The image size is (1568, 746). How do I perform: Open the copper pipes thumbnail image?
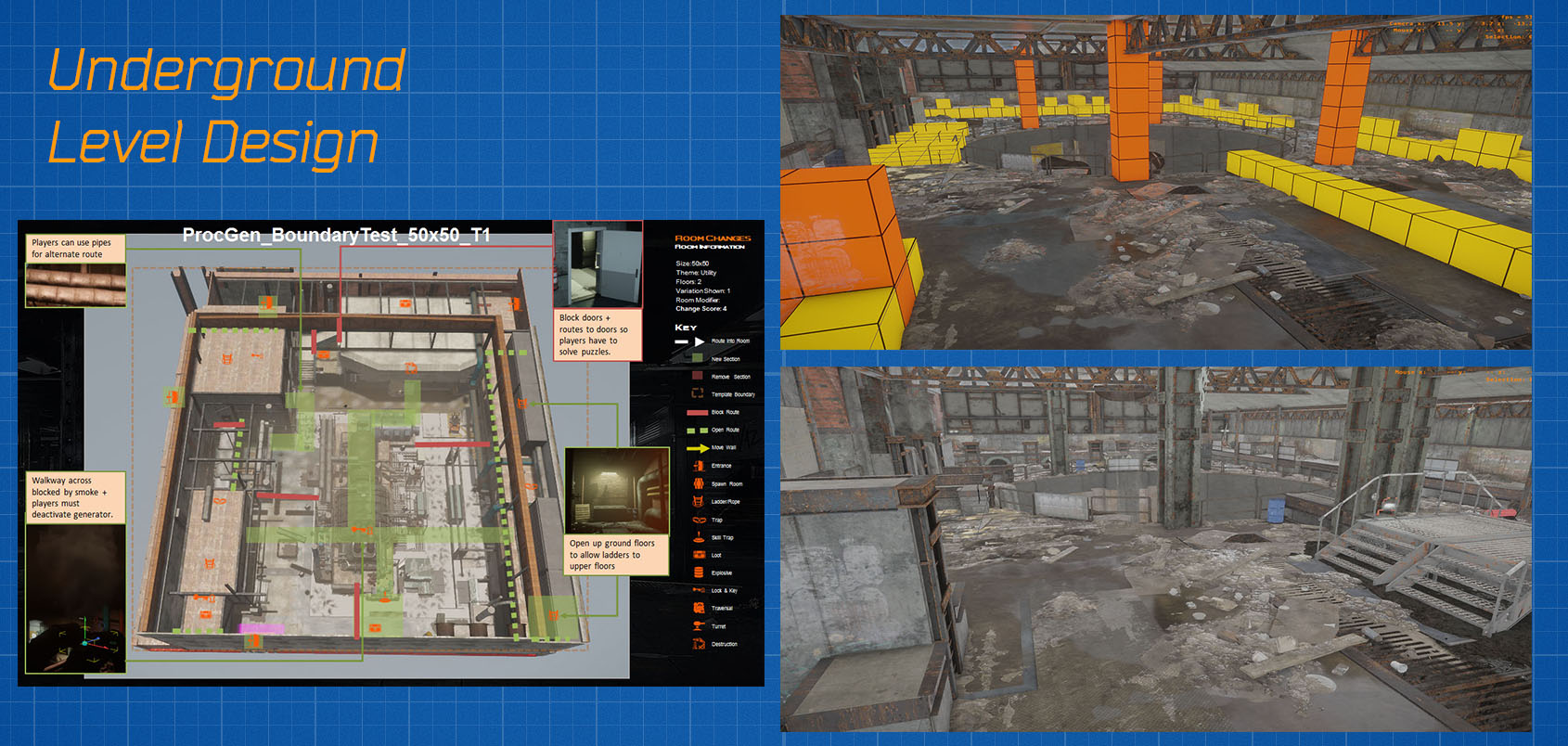click(75, 285)
